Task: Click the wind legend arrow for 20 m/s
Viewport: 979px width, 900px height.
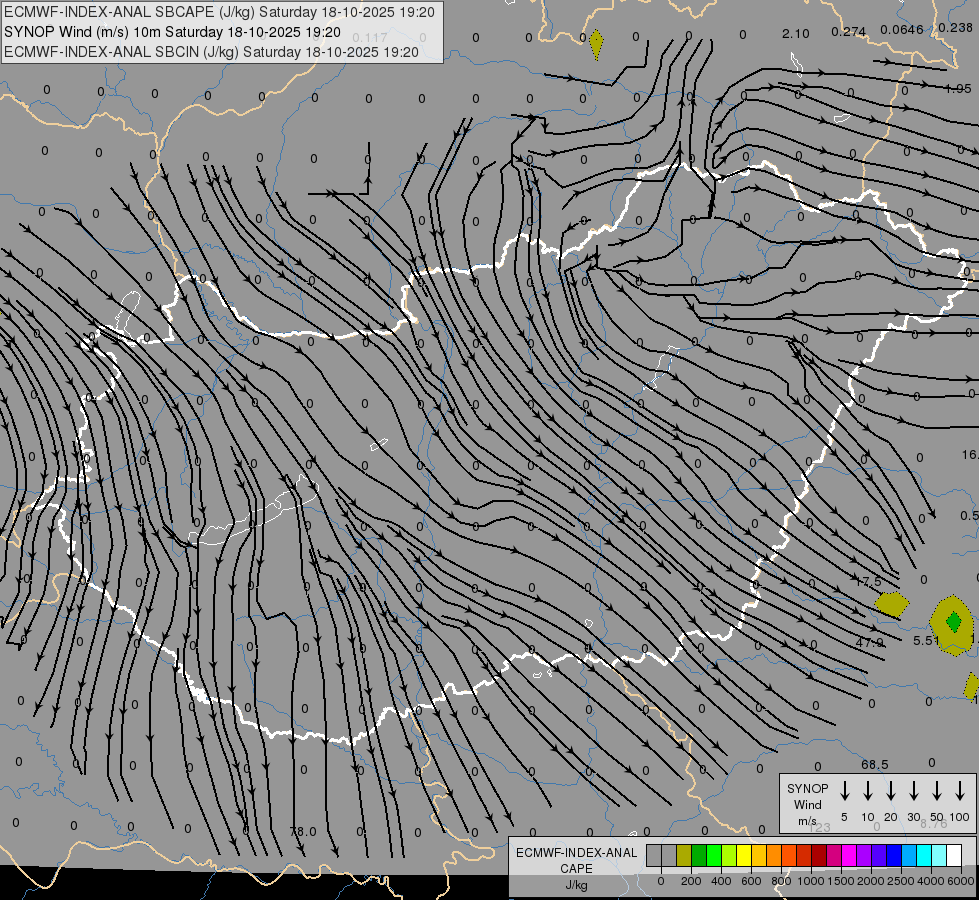Action: (x=891, y=791)
